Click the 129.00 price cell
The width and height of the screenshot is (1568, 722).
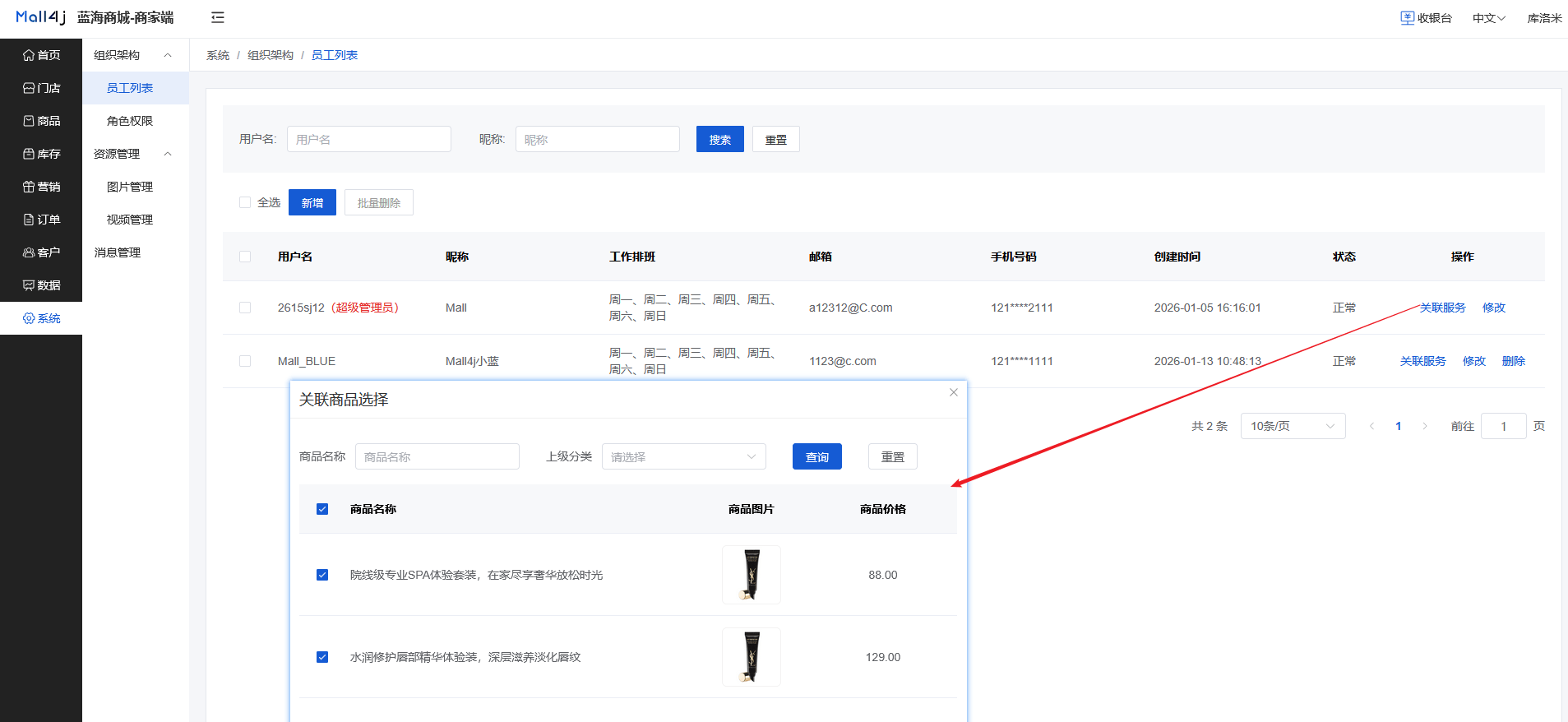(x=883, y=657)
